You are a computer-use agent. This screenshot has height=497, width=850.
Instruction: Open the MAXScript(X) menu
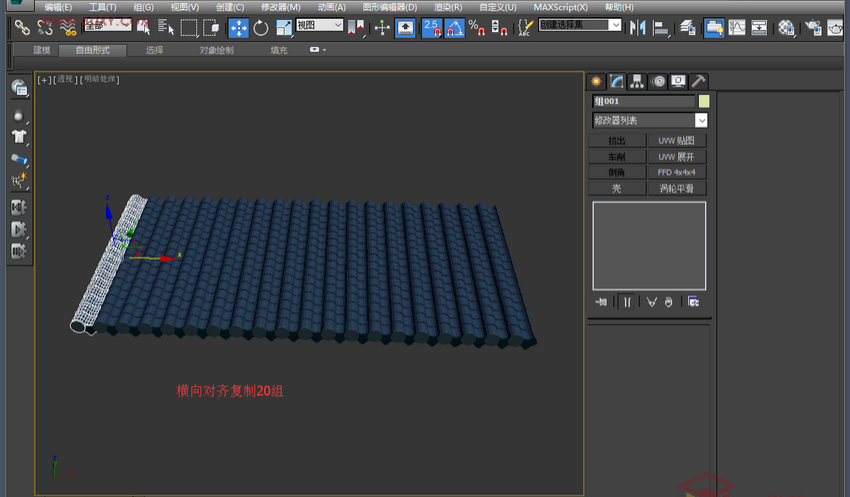560,7
